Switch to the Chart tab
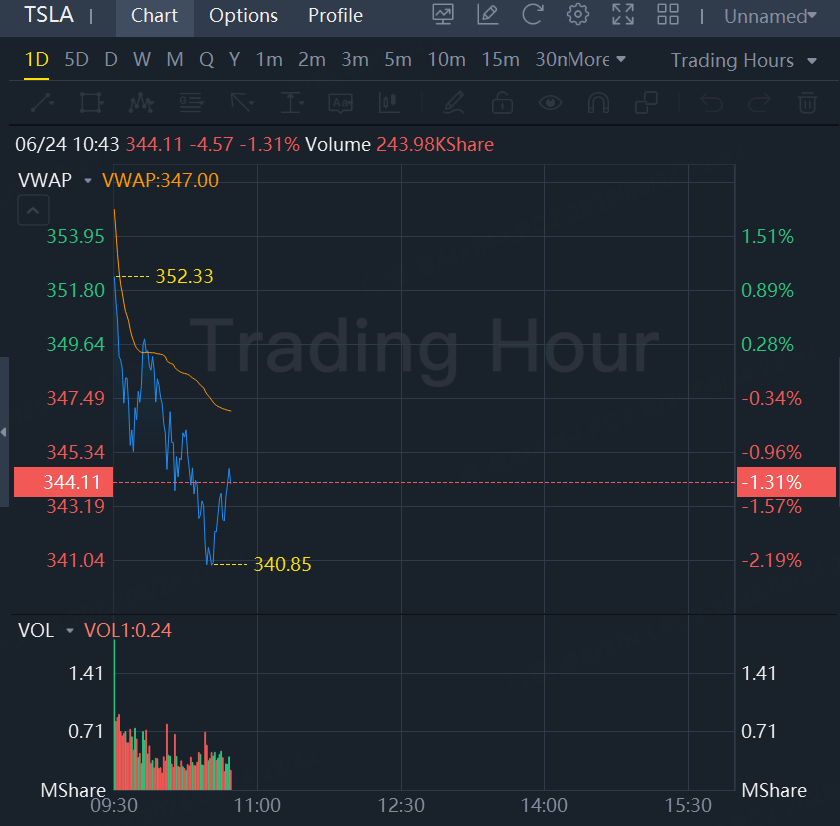The image size is (840, 826). (x=154, y=16)
